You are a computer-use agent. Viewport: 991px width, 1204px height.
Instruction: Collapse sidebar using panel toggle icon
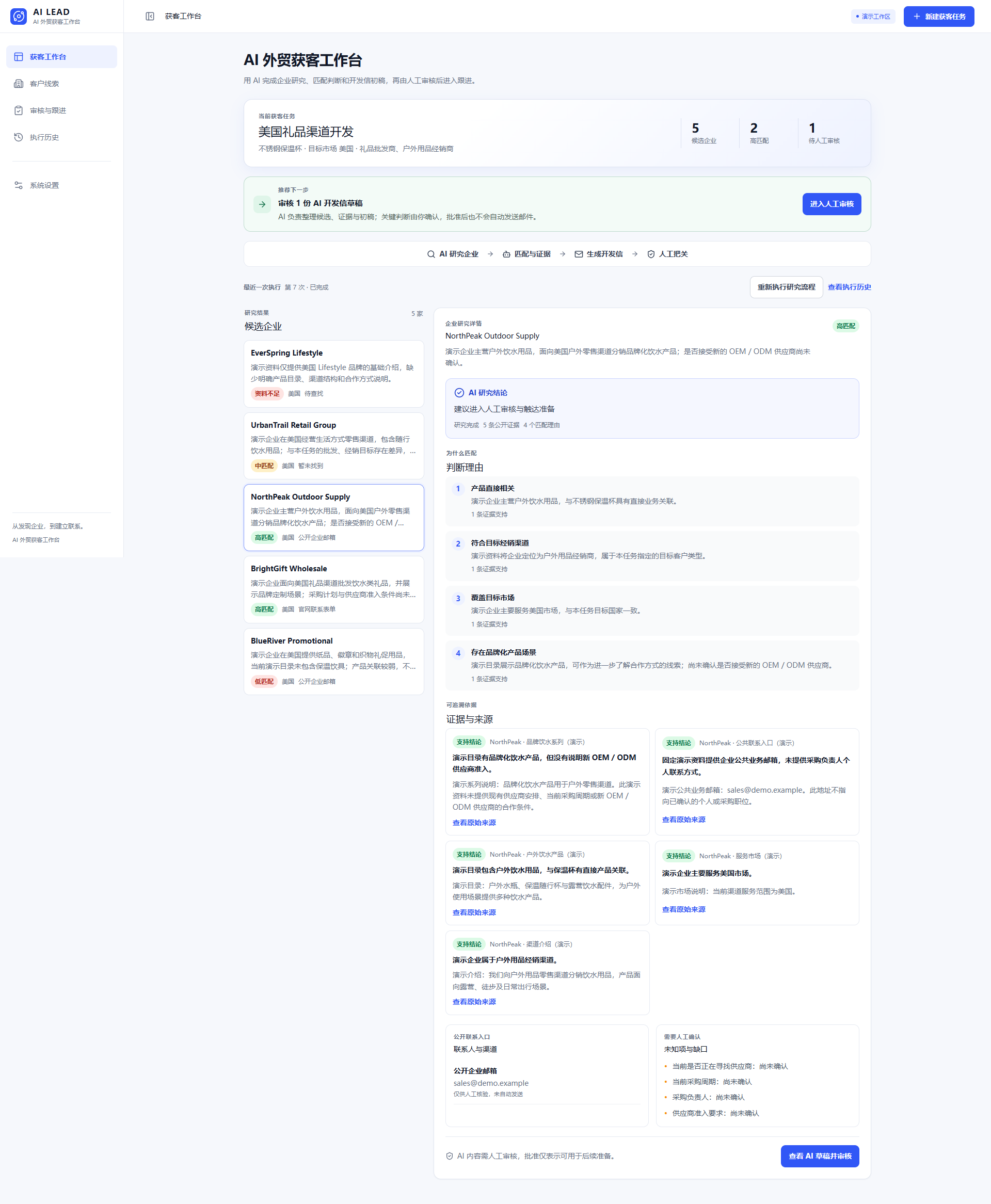tap(150, 17)
